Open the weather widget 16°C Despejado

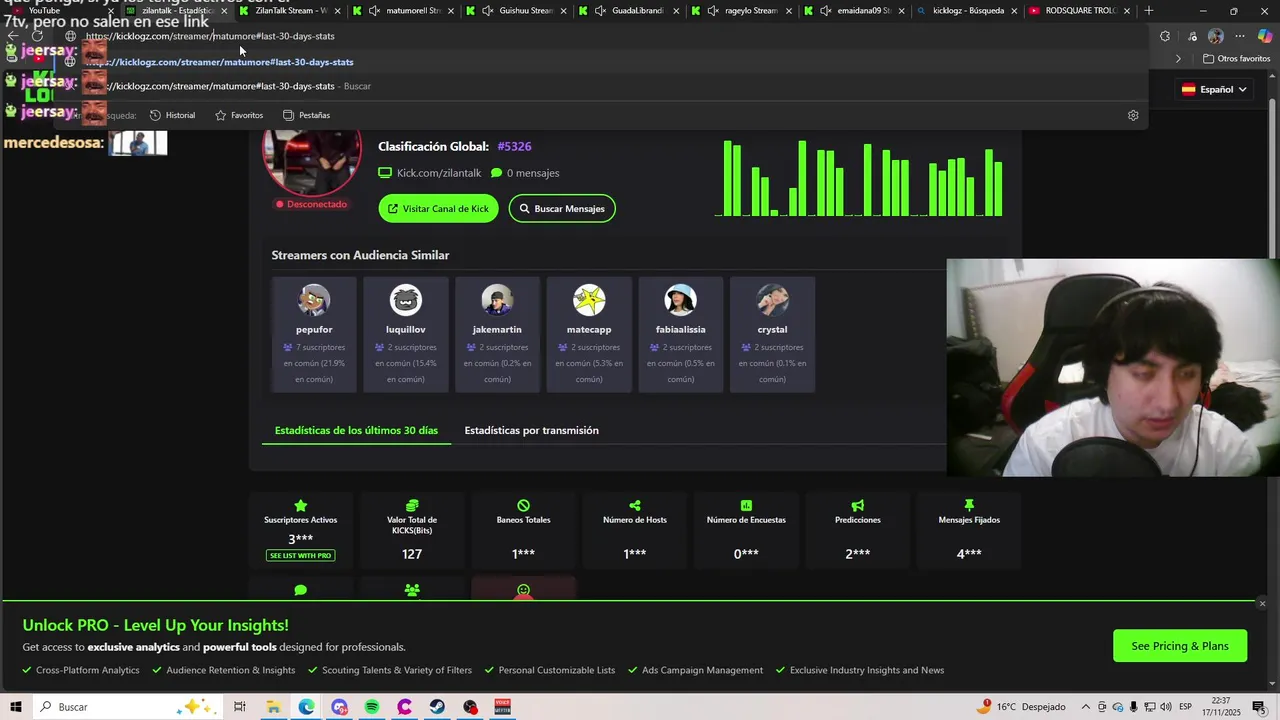pos(1023,707)
